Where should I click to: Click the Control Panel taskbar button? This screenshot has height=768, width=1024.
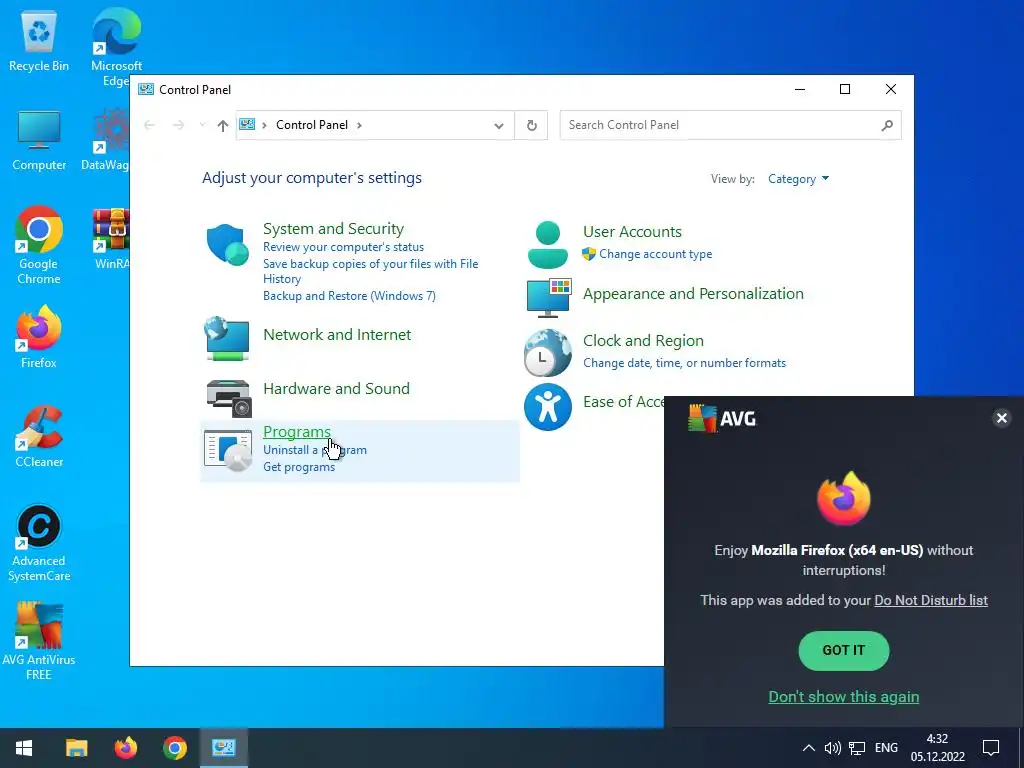(223, 748)
